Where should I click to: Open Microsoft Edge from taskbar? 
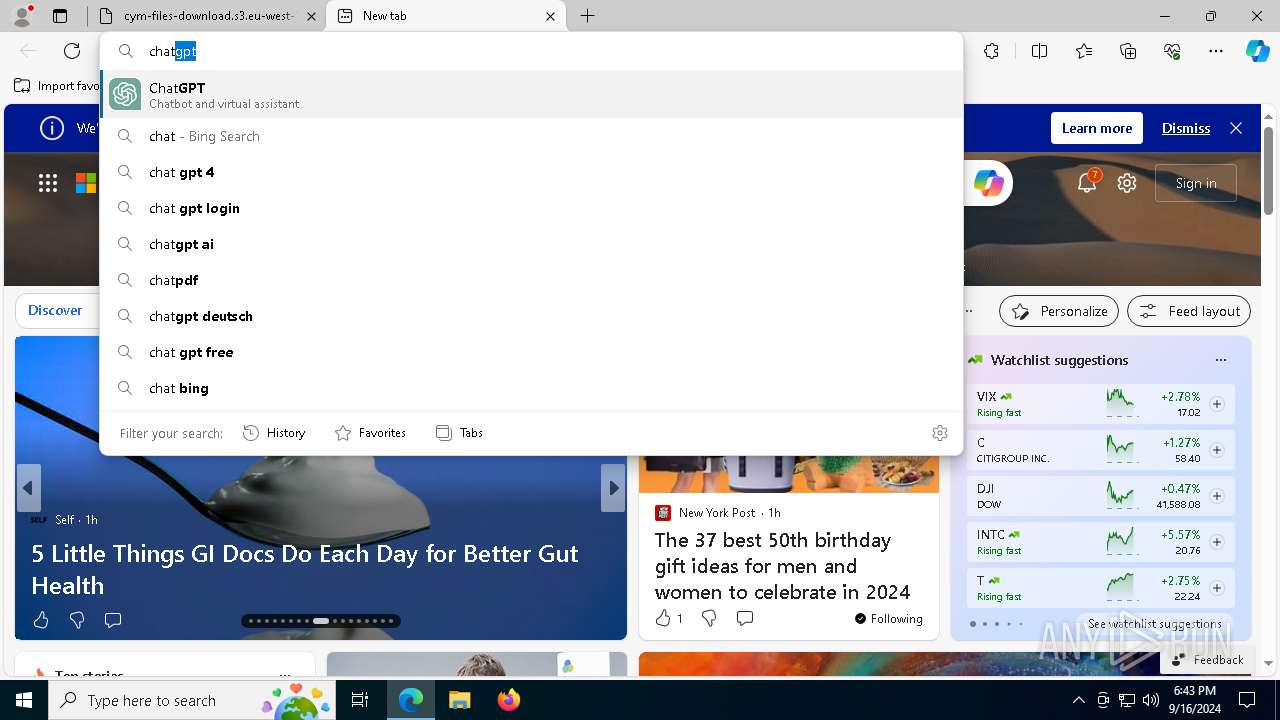click(x=411, y=700)
